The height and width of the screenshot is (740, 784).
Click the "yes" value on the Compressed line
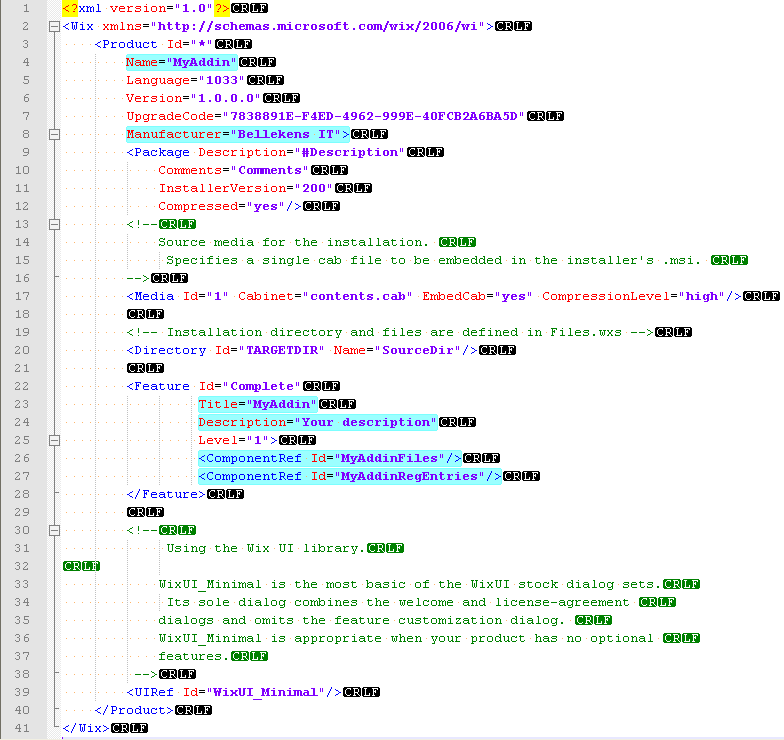266,206
